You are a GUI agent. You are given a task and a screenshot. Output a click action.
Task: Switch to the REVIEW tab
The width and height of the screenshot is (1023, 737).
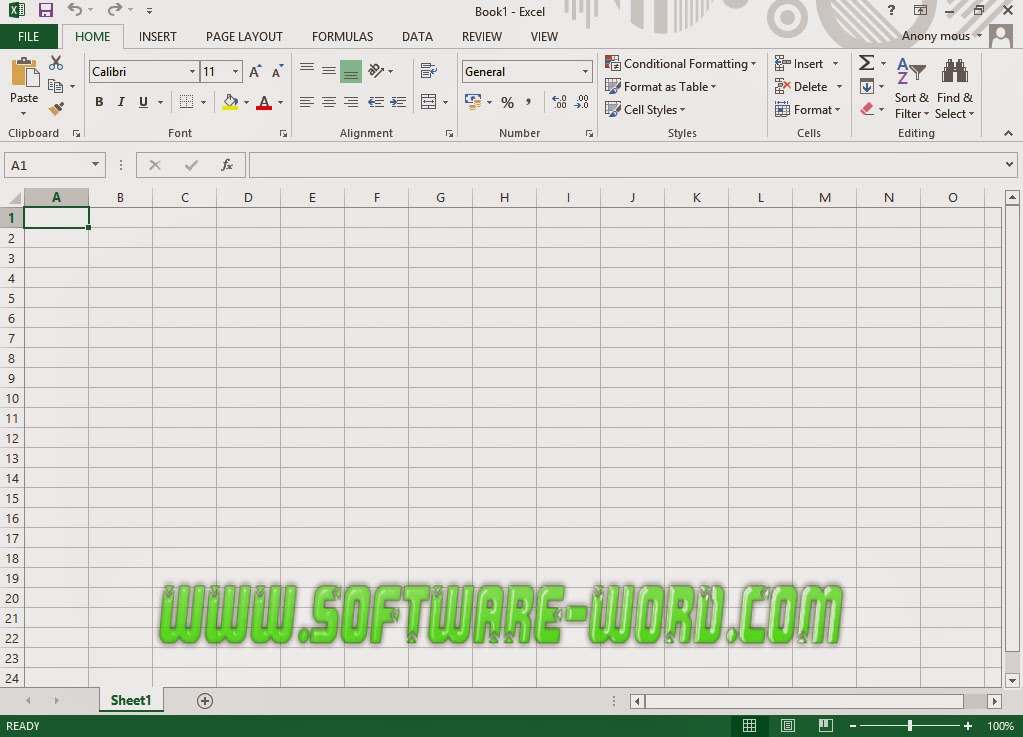click(482, 37)
